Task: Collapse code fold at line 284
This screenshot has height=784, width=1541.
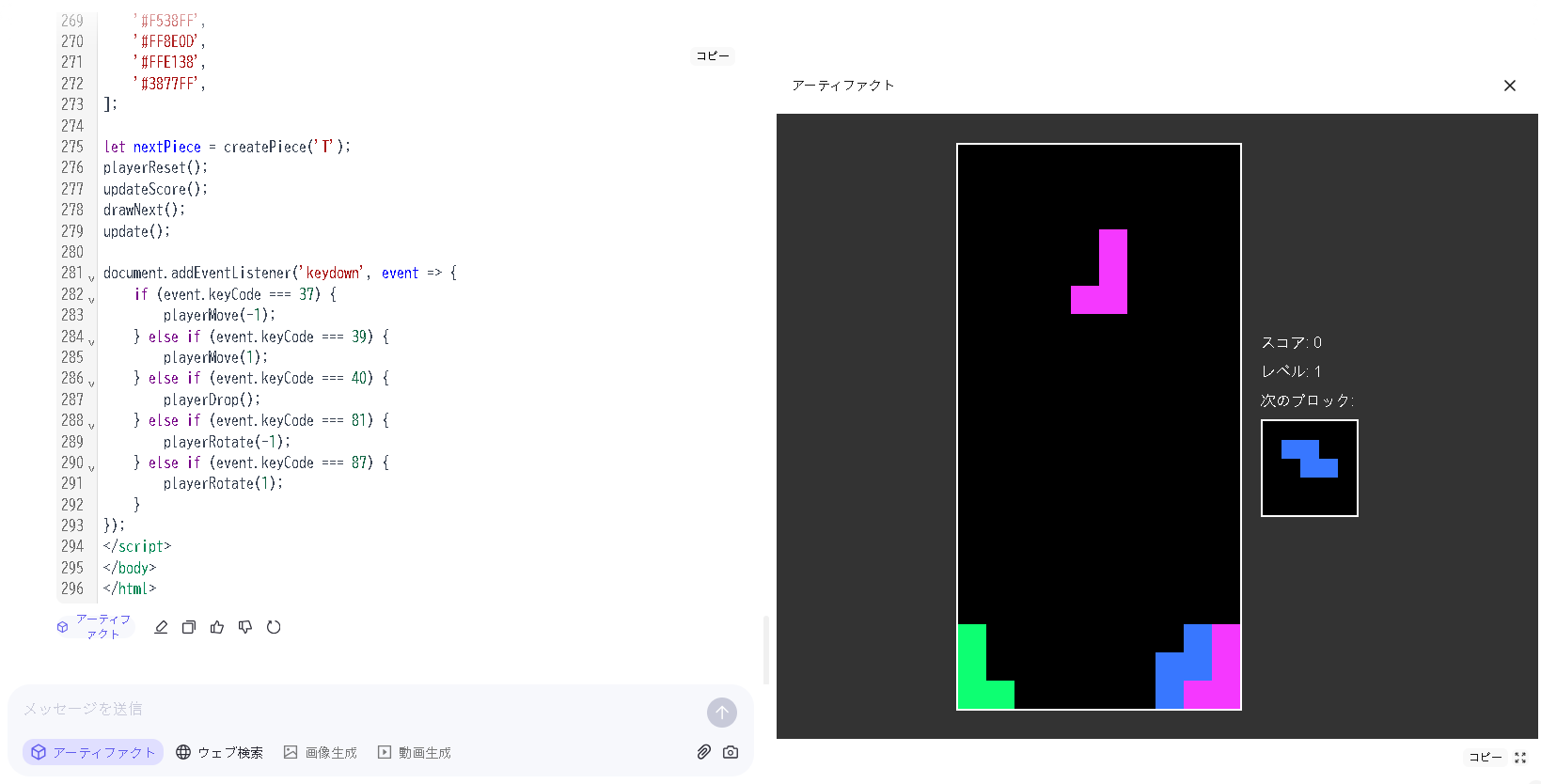Action: [91, 342]
